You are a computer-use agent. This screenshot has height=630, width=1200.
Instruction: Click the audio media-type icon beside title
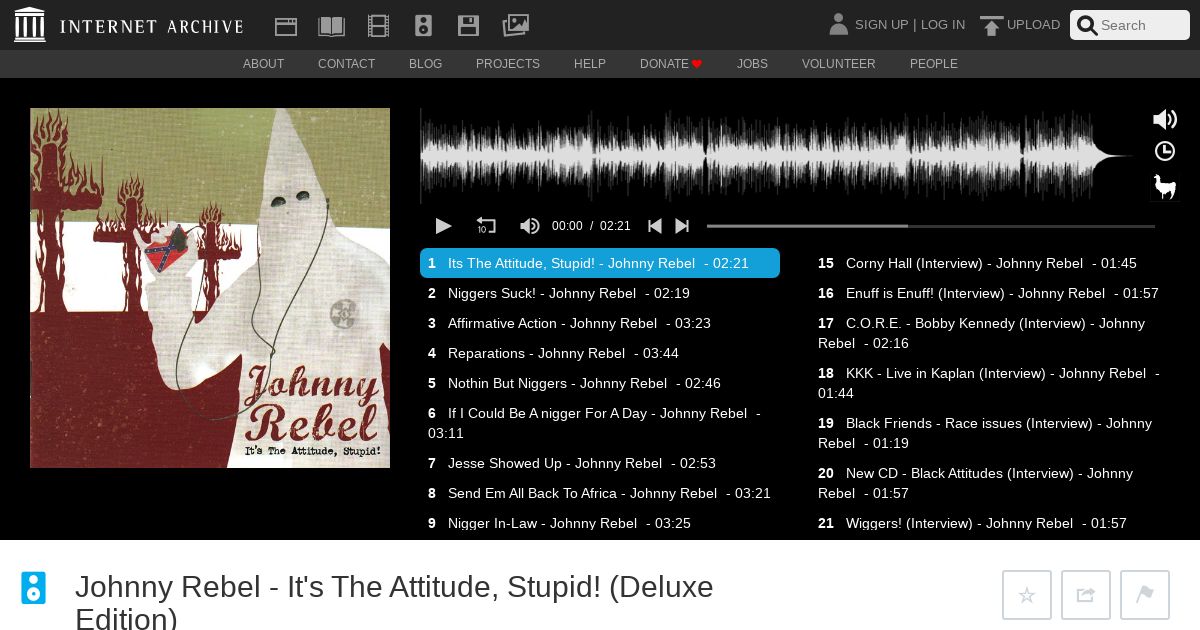(x=33, y=587)
